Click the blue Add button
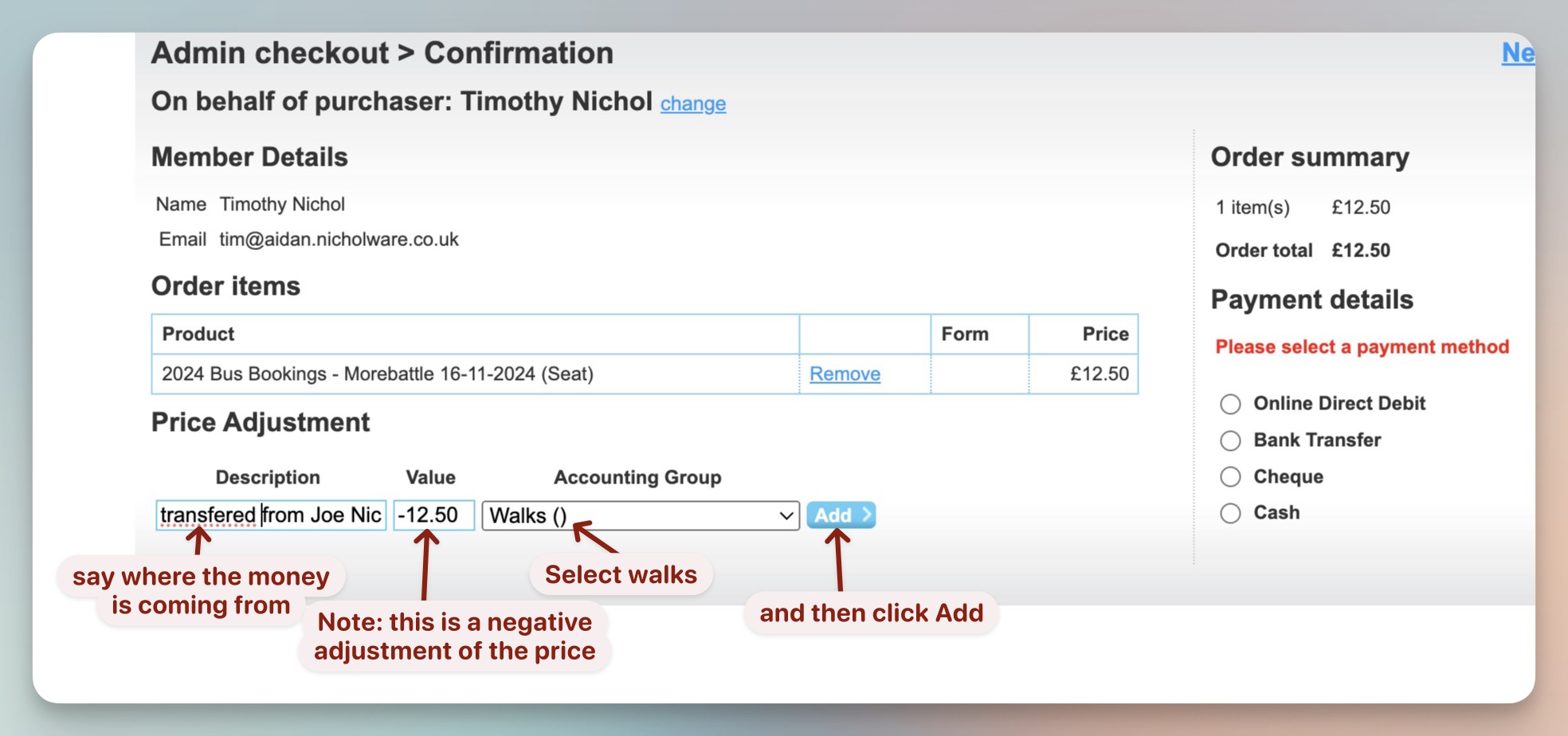1568x736 pixels. [841, 515]
